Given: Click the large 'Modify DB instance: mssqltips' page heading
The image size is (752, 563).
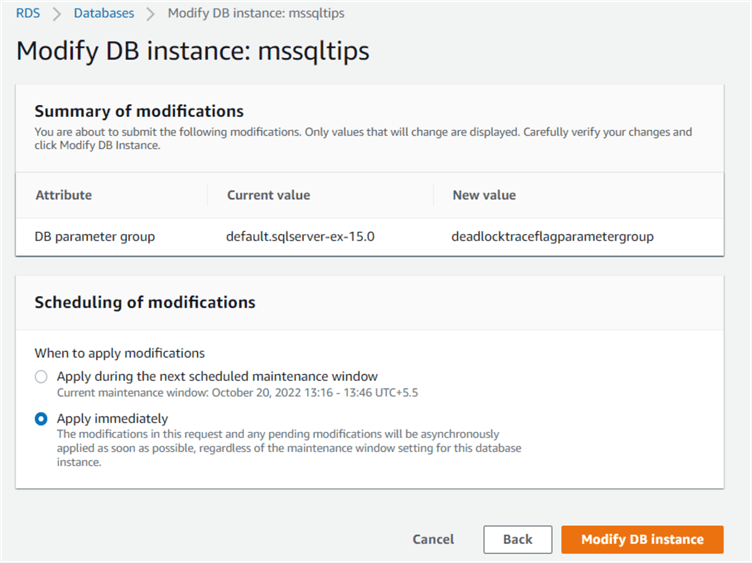Looking at the screenshot, I should pyautogui.click(x=193, y=52).
